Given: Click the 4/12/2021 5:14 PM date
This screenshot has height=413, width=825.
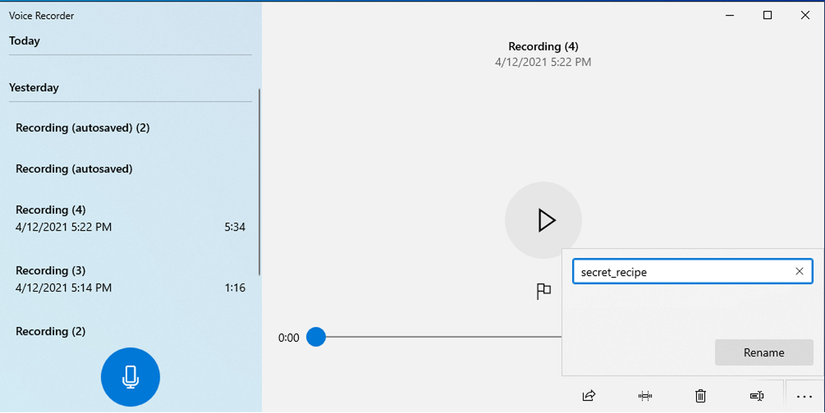Looking at the screenshot, I should click(64, 288).
